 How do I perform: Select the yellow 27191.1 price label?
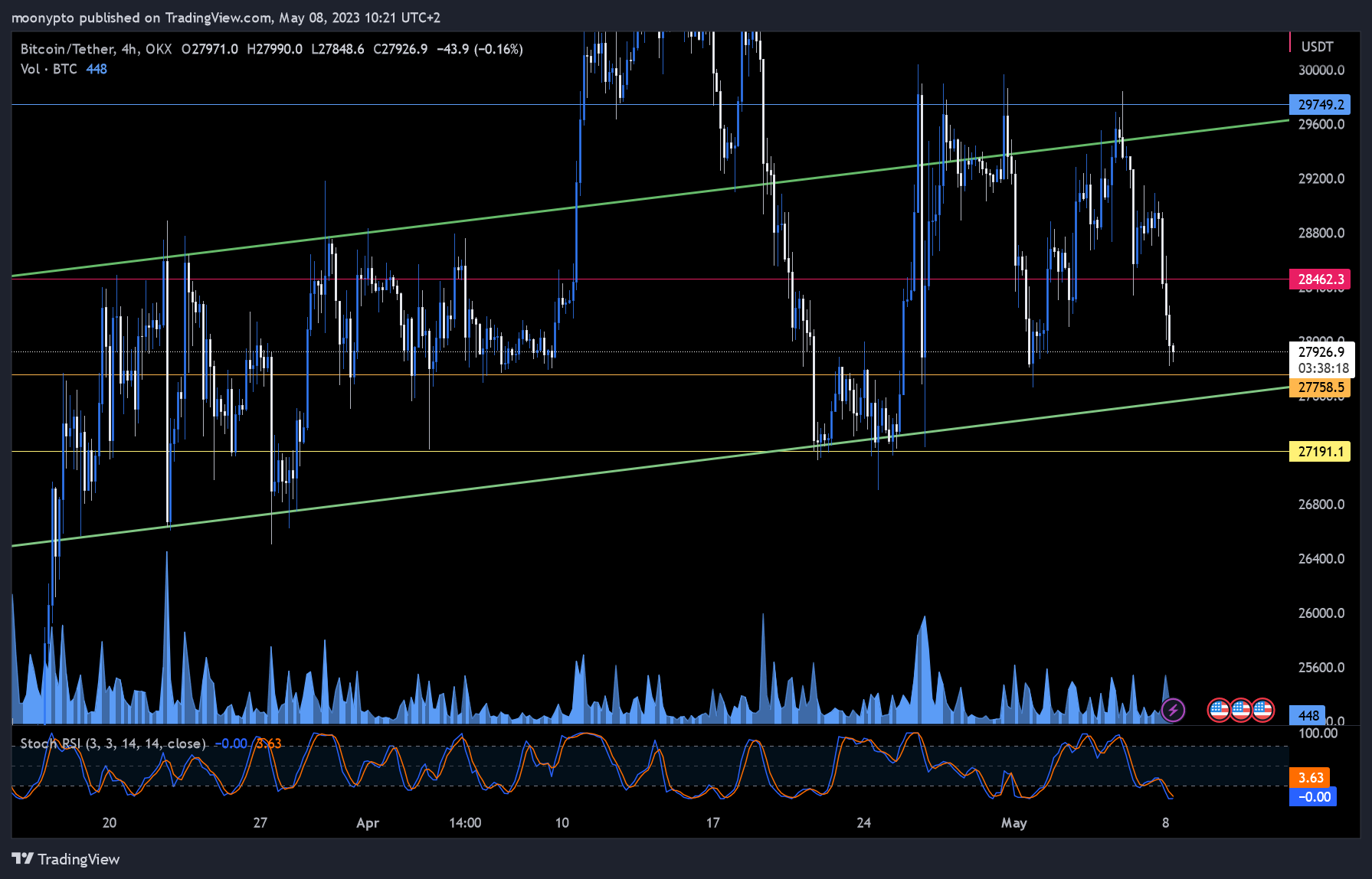coord(1320,451)
